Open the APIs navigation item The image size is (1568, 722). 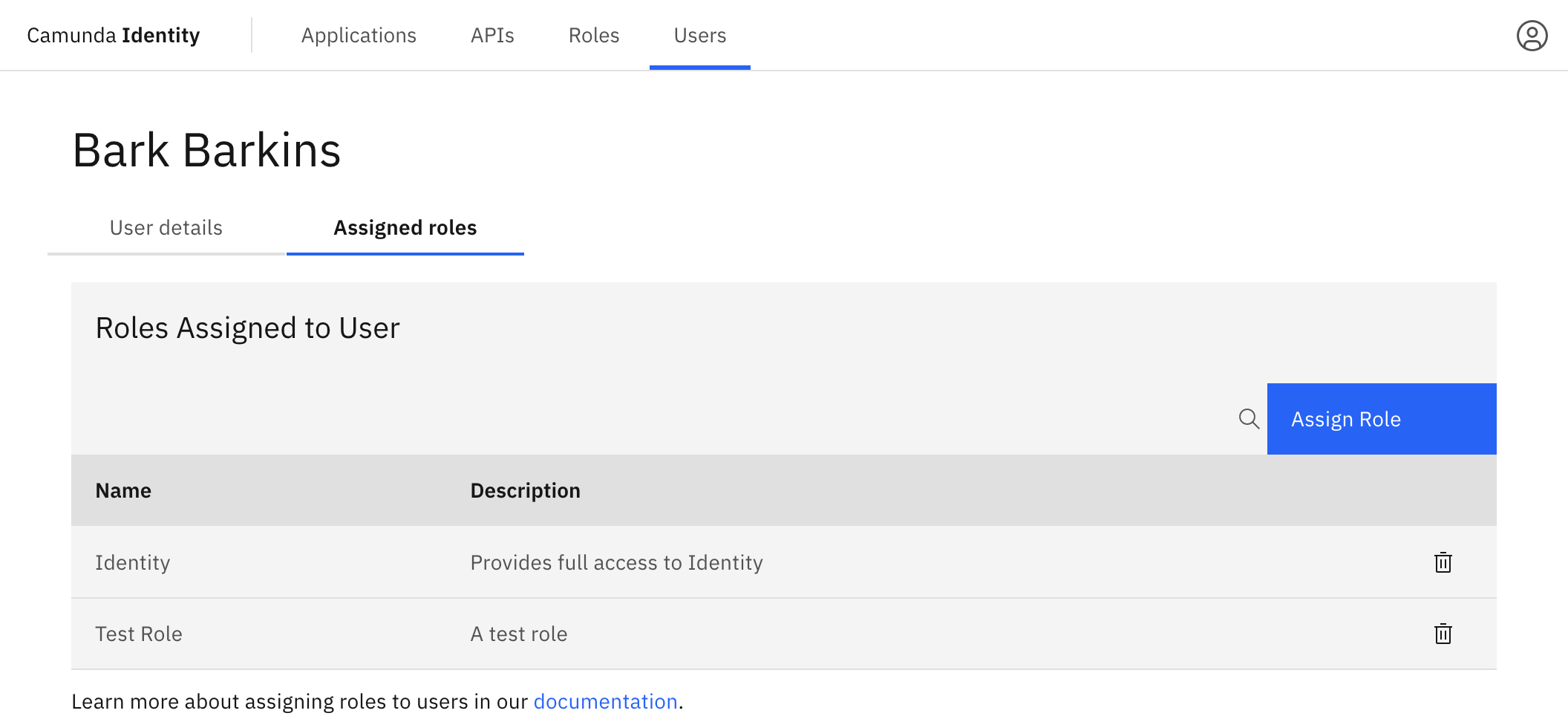(x=492, y=35)
